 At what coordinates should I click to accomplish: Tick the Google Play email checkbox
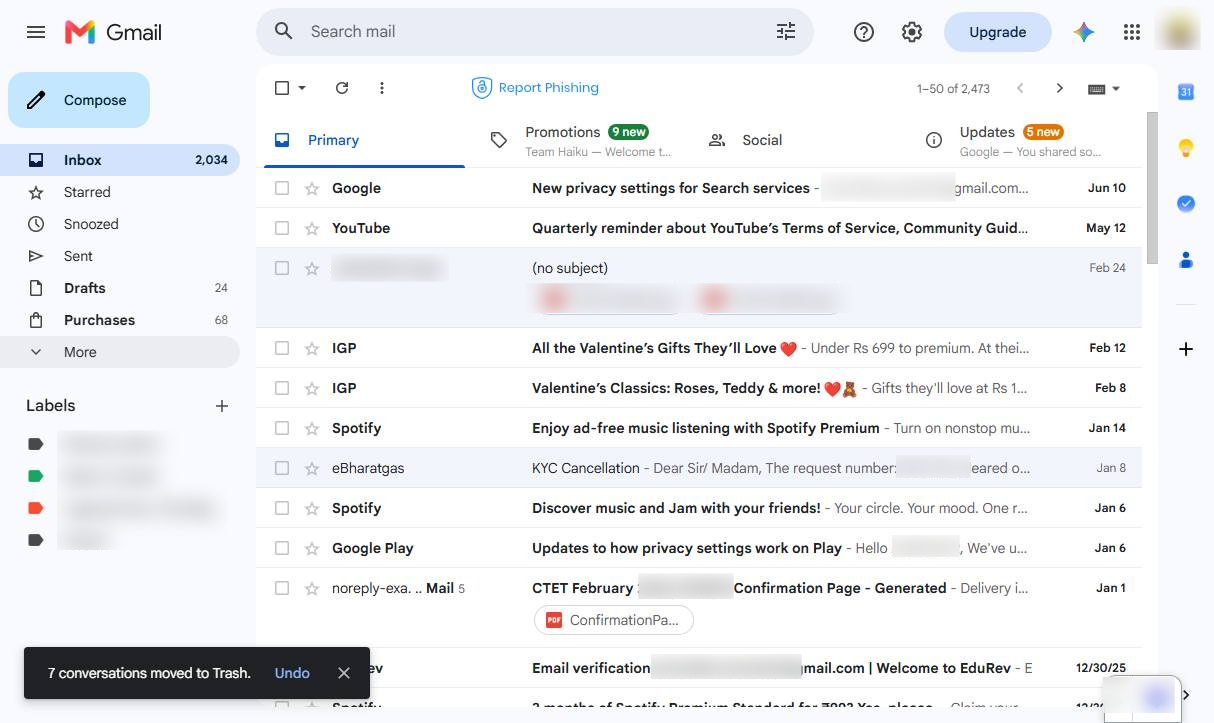[x=282, y=548]
